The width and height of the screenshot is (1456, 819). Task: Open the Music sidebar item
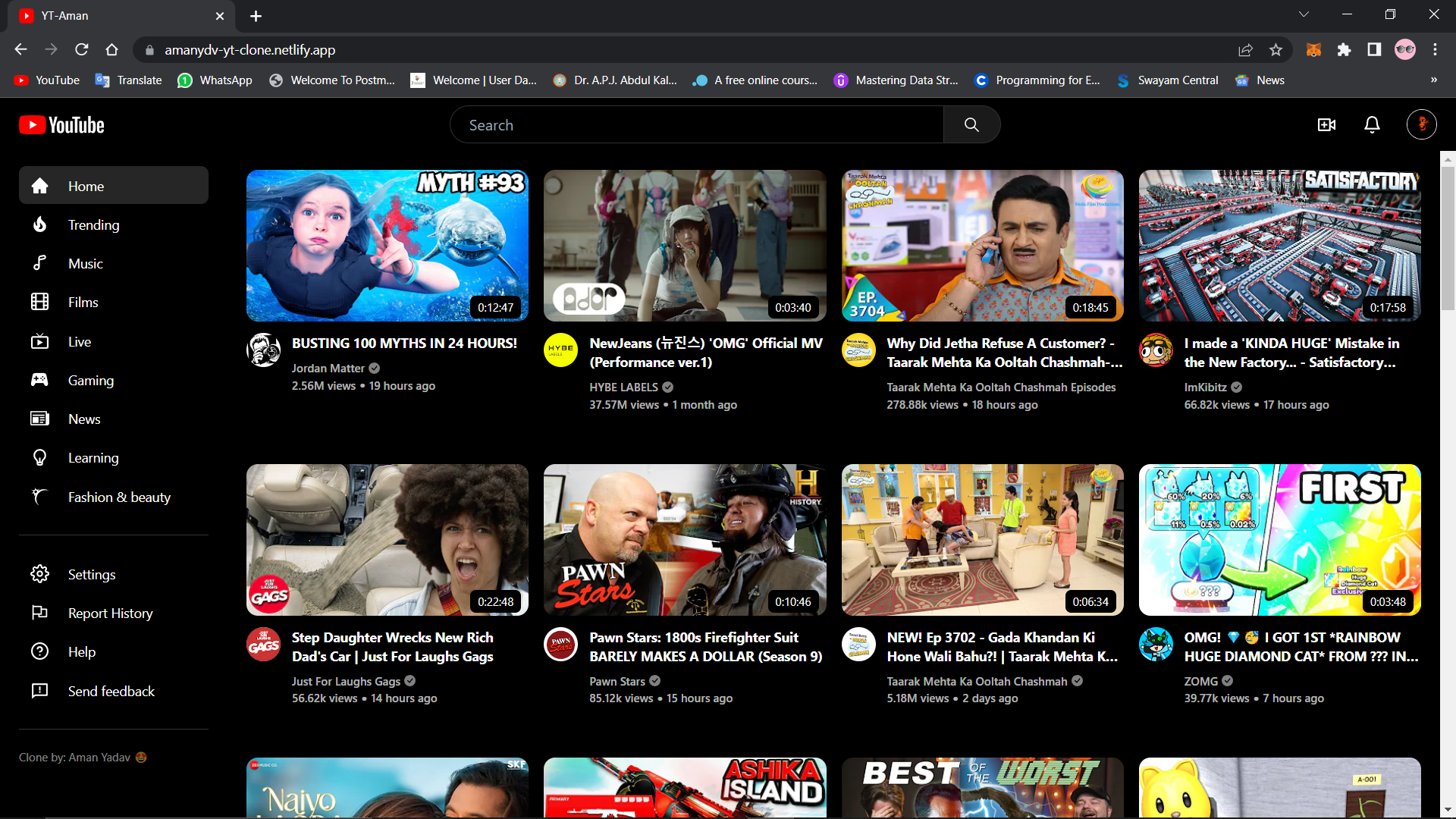(x=114, y=264)
